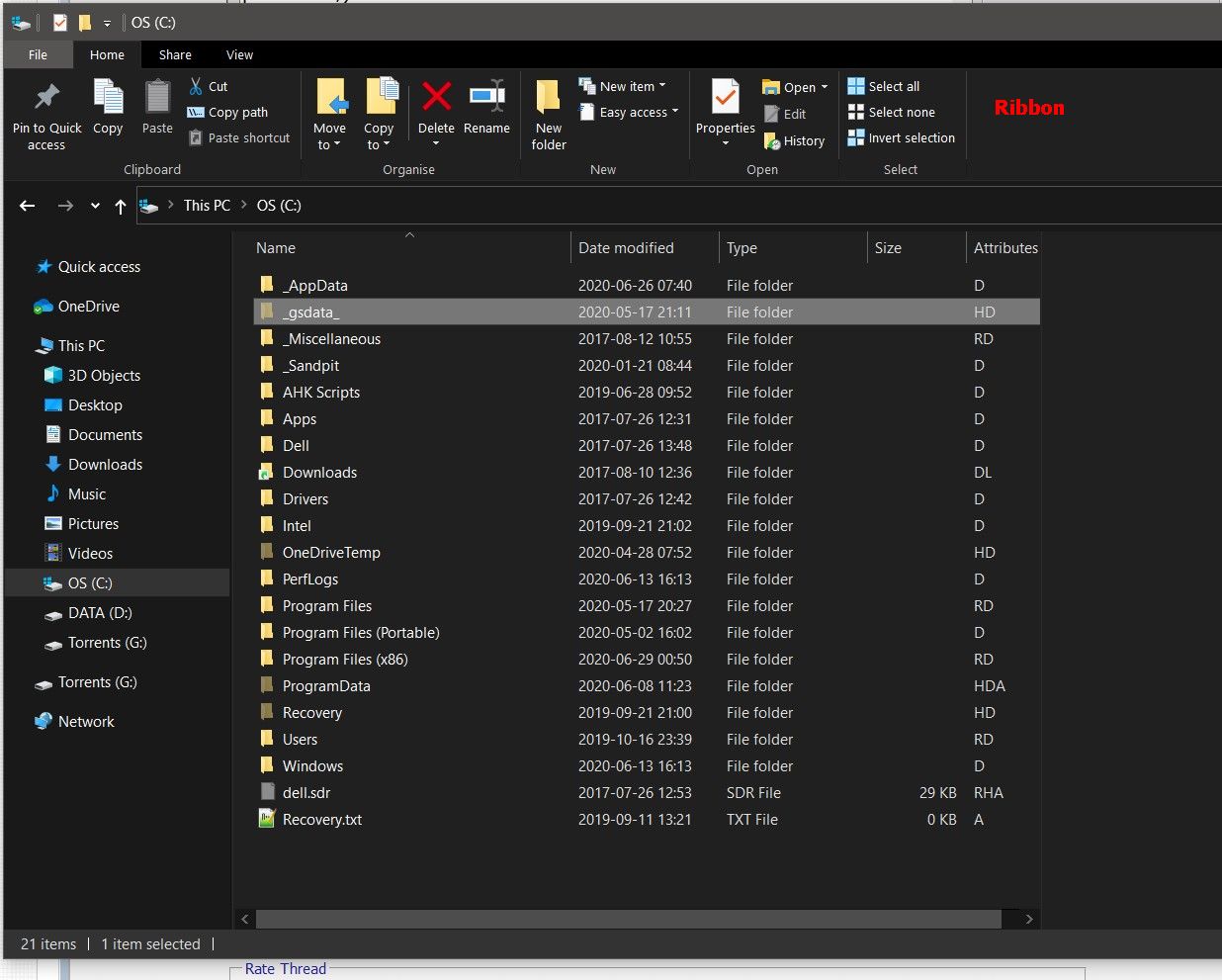Switch to the View ribbon tab
The image size is (1222, 980).
click(x=239, y=55)
